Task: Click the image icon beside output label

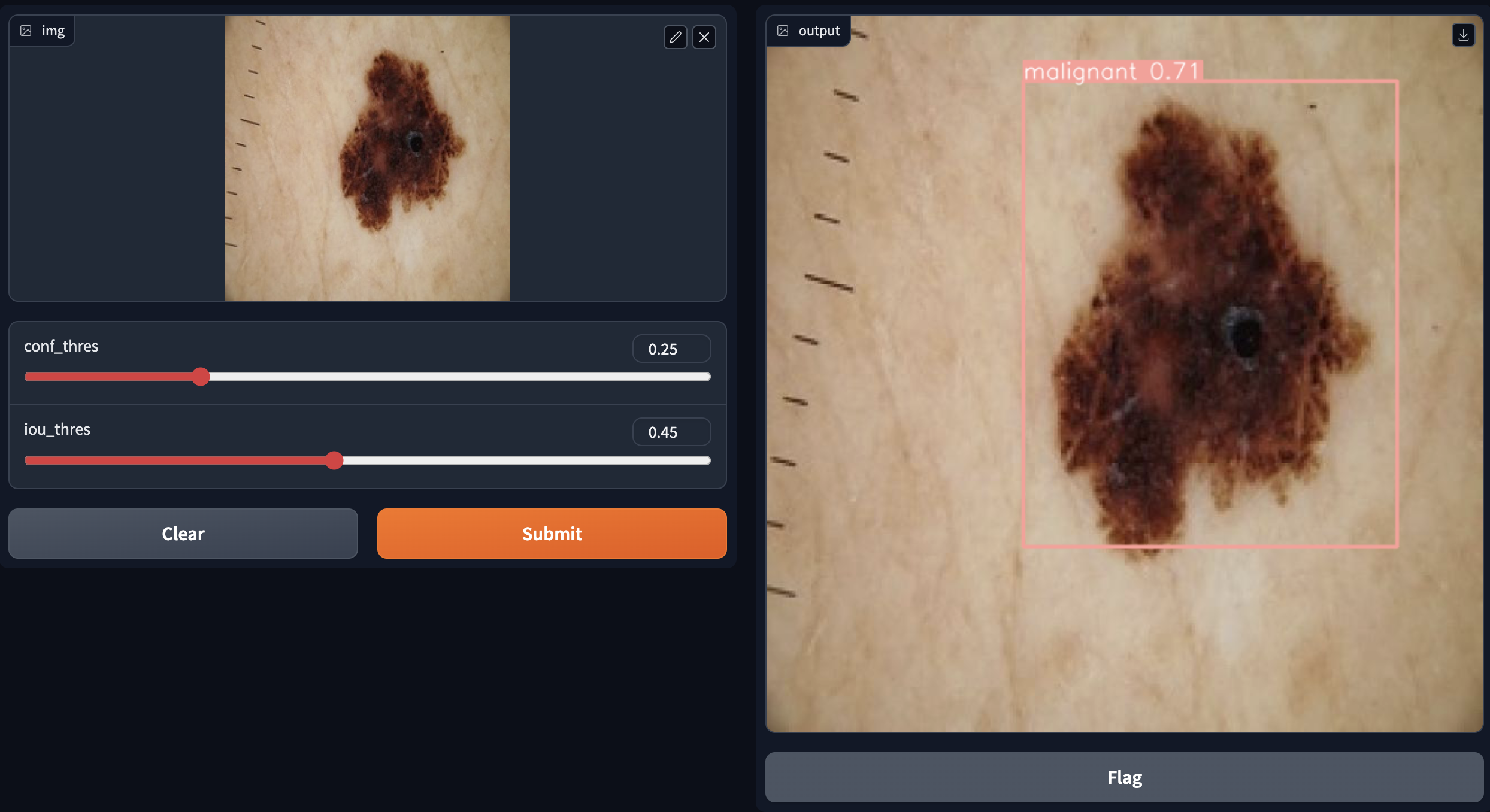Action: coord(783,31)
